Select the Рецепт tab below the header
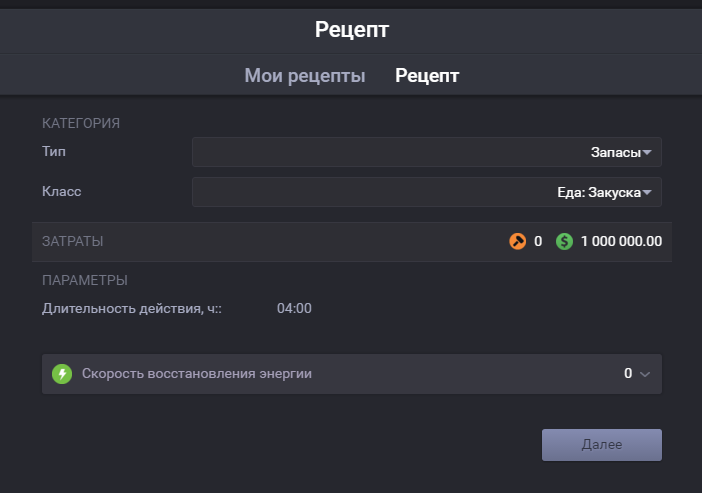This screenshot has width=702, height=493. (x=427, y=76)
